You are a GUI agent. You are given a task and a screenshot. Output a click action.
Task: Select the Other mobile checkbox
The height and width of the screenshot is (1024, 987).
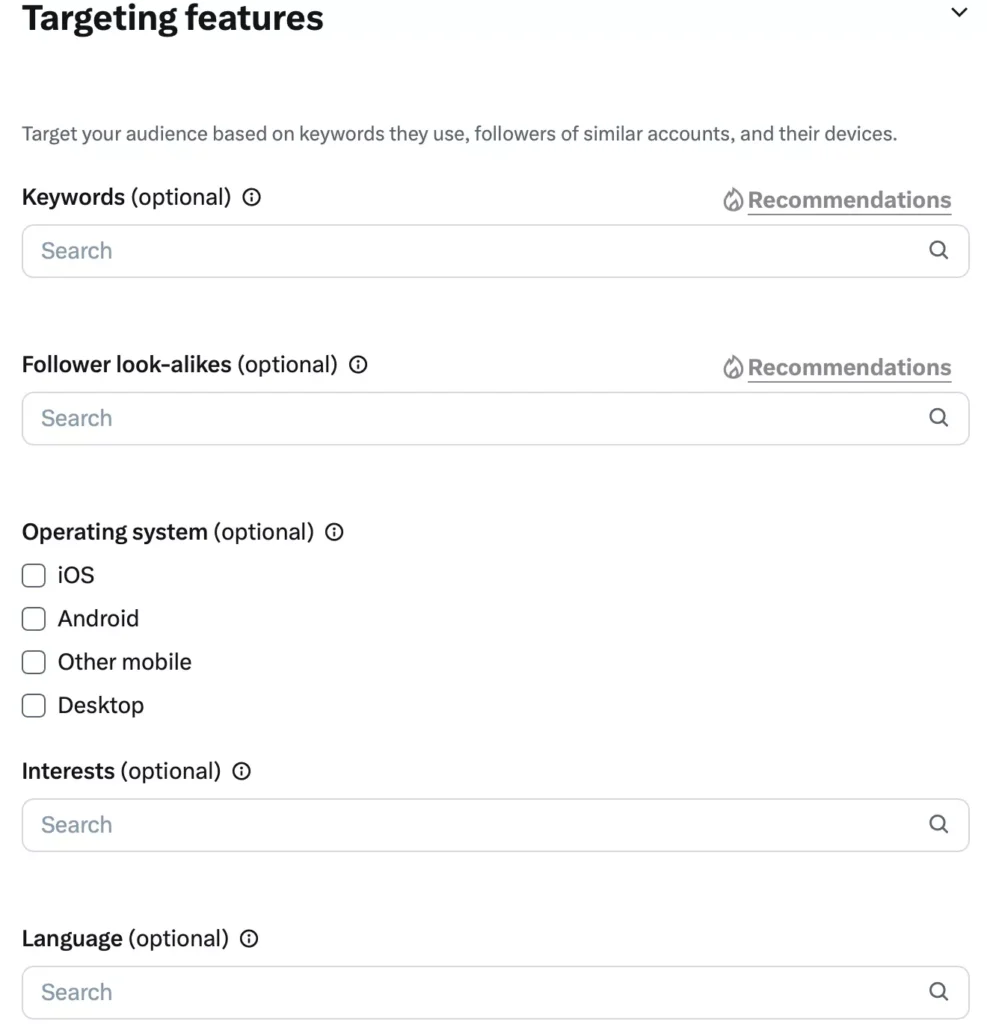[x=33, y=662]
